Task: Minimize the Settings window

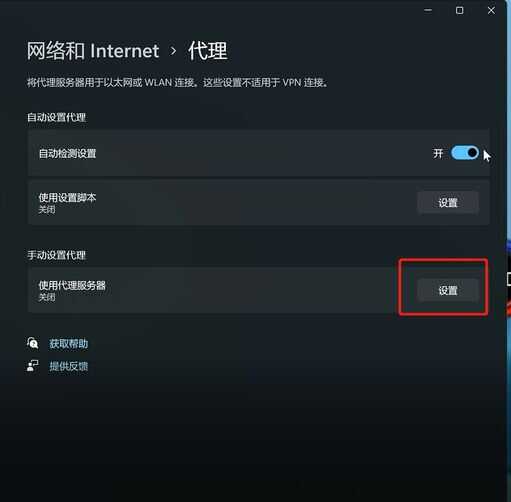Action: click(428, 10)
